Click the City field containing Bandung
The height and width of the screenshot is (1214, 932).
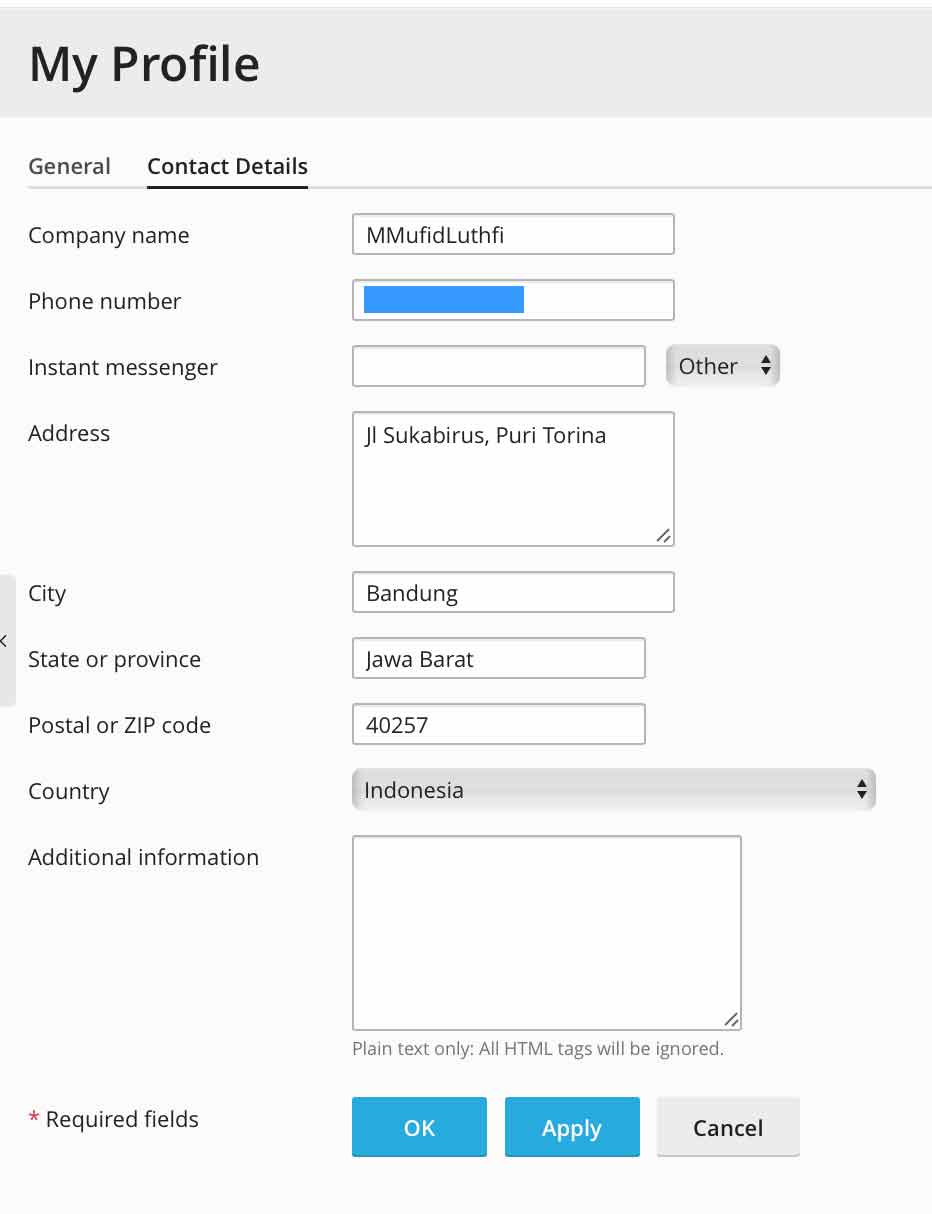point(512,591)
